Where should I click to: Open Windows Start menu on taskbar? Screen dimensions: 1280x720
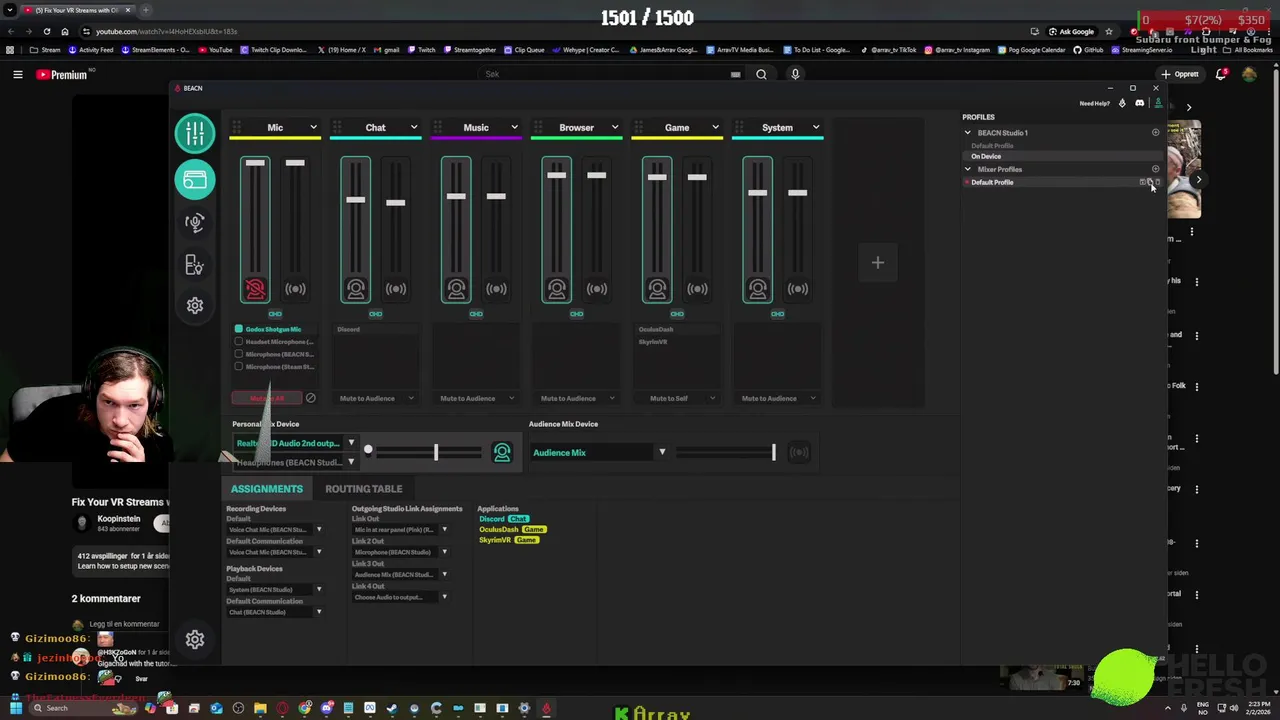(x=15, y=708)
